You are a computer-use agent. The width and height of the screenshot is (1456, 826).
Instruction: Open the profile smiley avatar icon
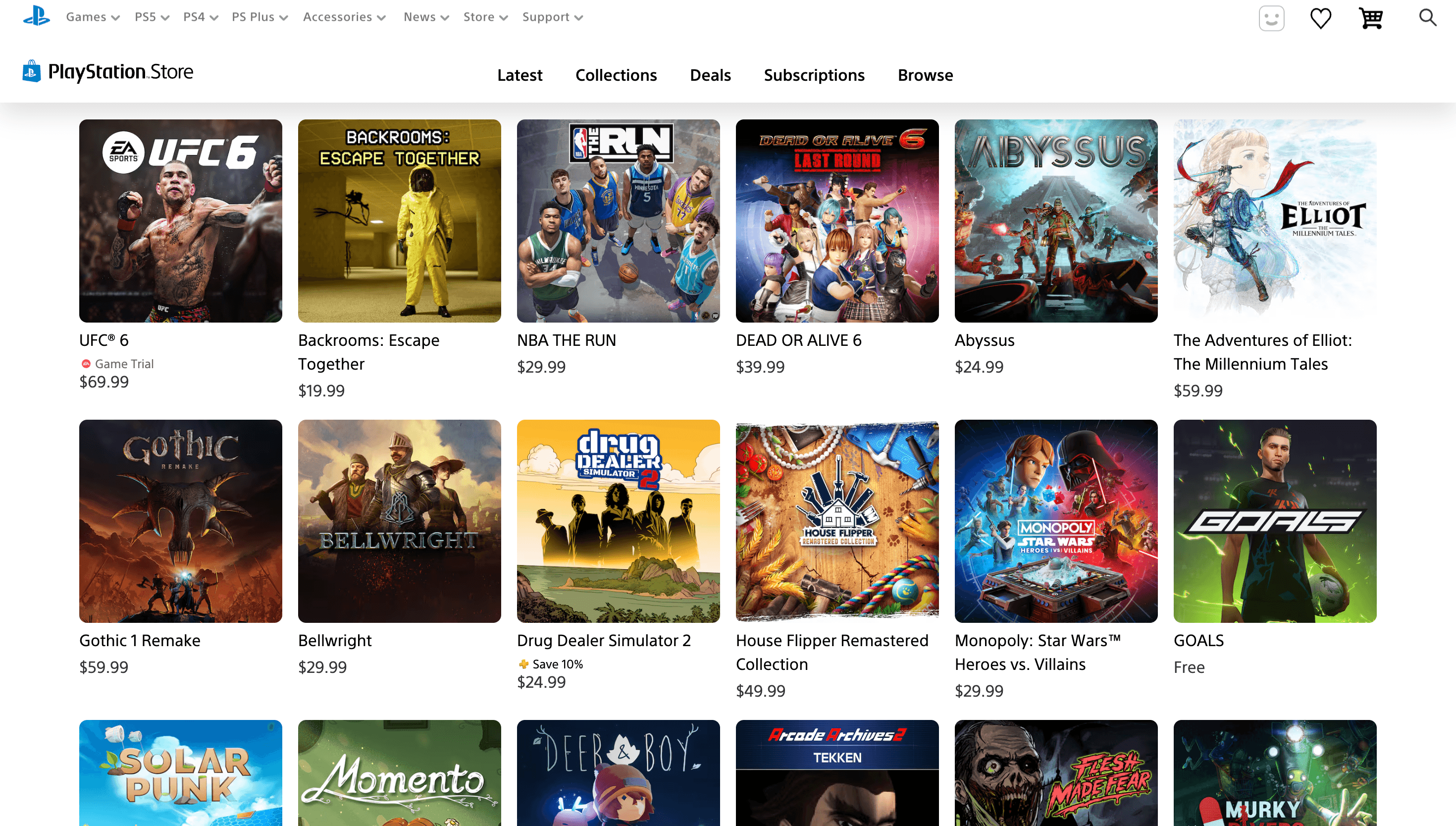coord(1271,18)
